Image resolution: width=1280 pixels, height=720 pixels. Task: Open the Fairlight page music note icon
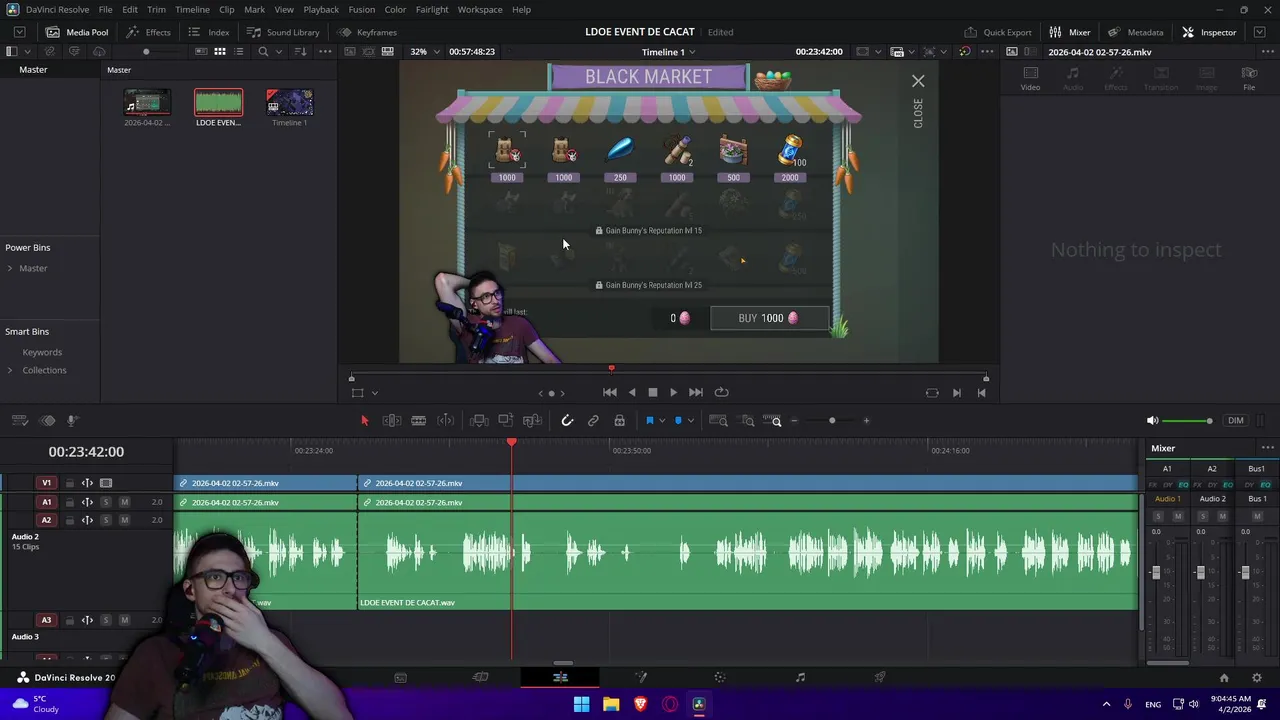click(x=800, y=677)
